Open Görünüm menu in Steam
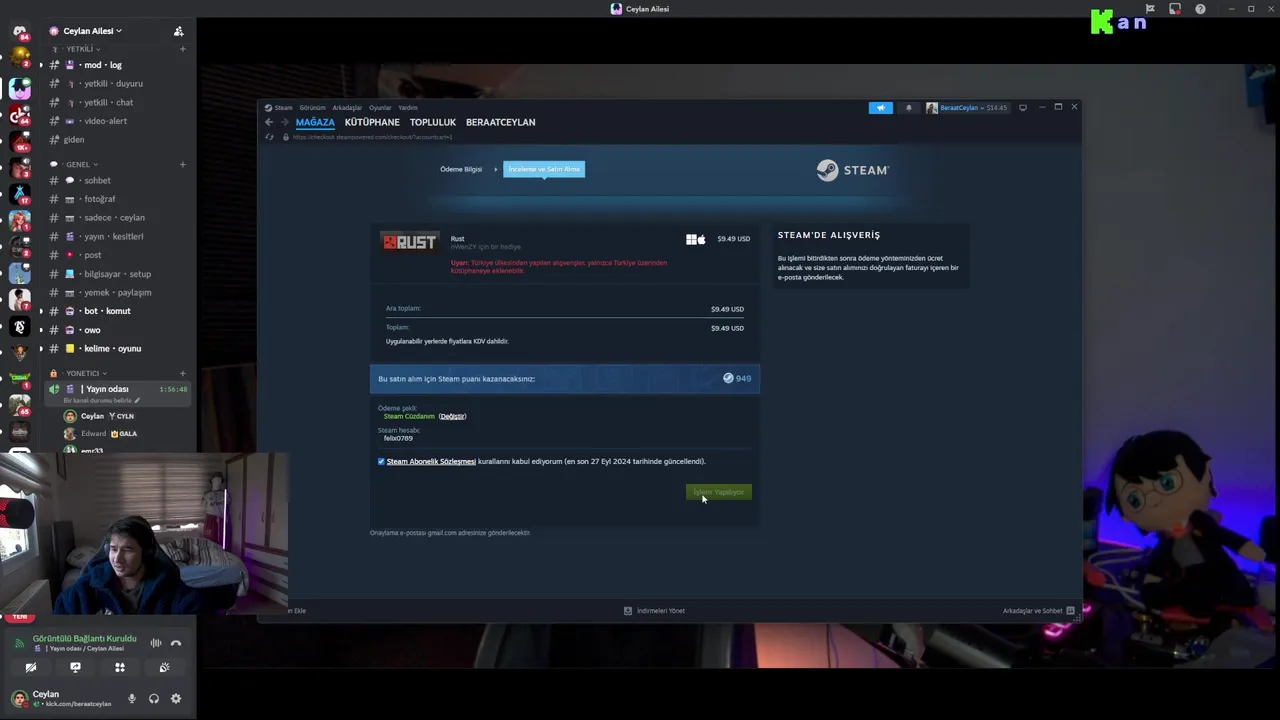The image size is (1280, 720). (x=312, y=108)
